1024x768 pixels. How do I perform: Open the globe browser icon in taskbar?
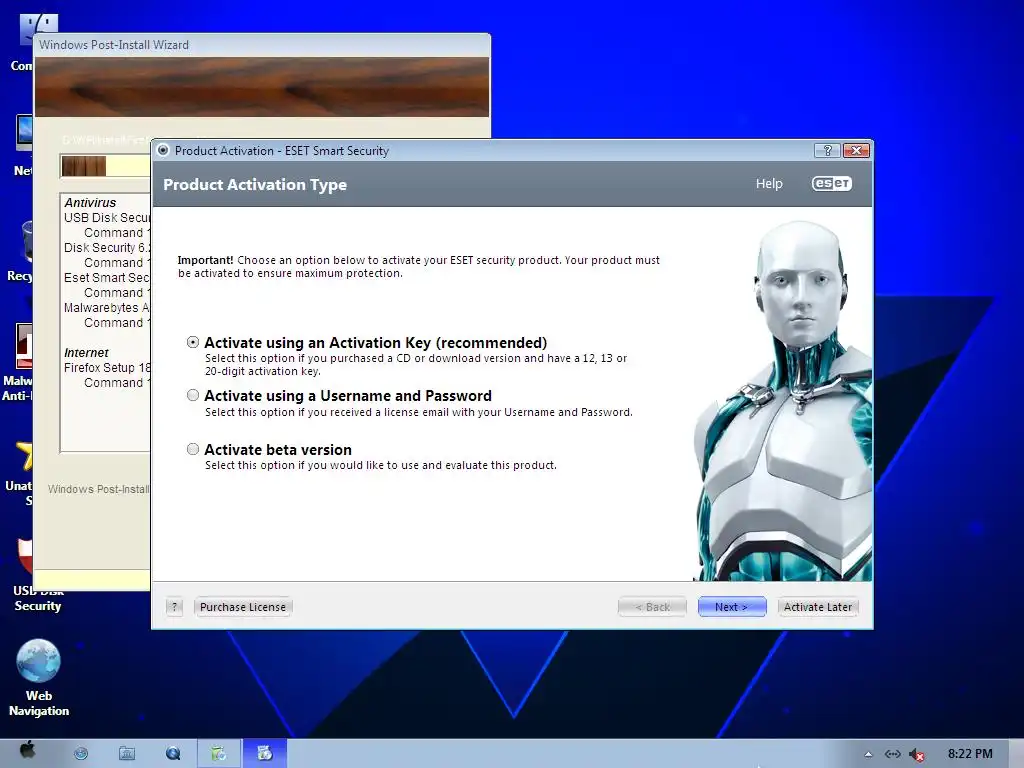coord(81,754)
